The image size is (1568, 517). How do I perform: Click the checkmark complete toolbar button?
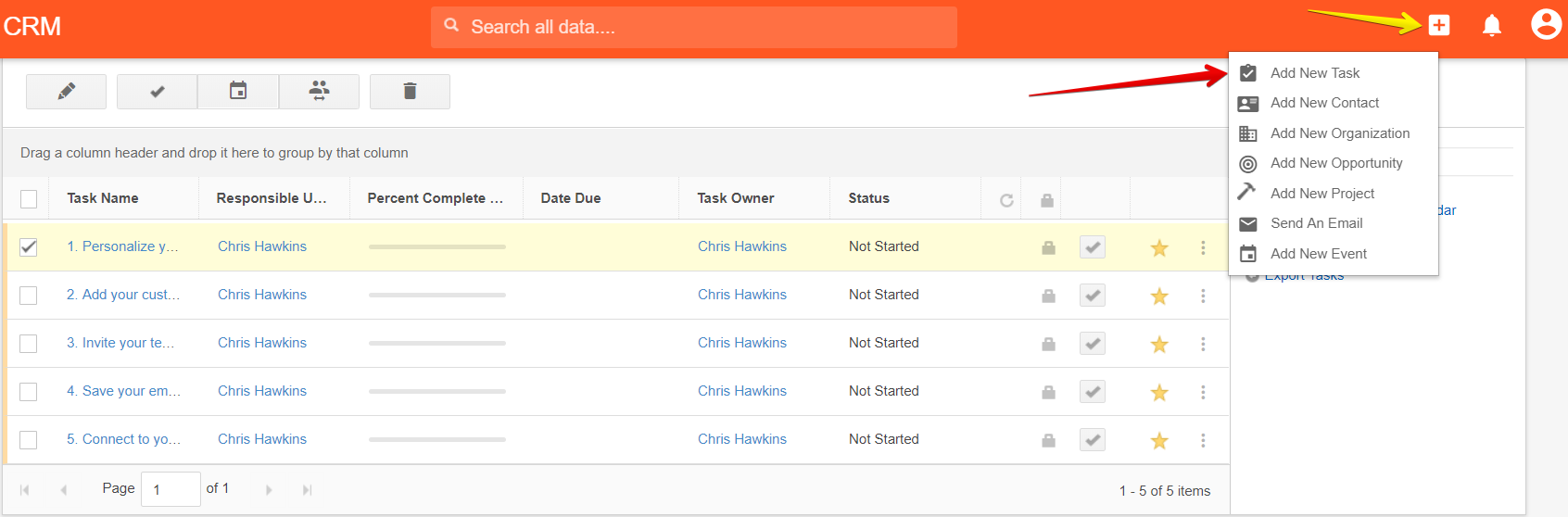tap(158, 92)
